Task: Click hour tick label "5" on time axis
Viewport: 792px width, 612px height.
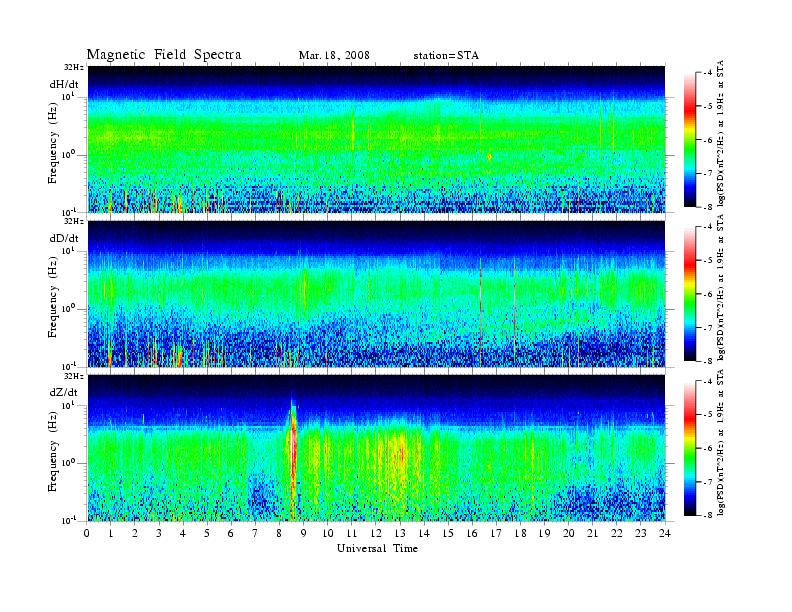Action: tap(207, 533)
